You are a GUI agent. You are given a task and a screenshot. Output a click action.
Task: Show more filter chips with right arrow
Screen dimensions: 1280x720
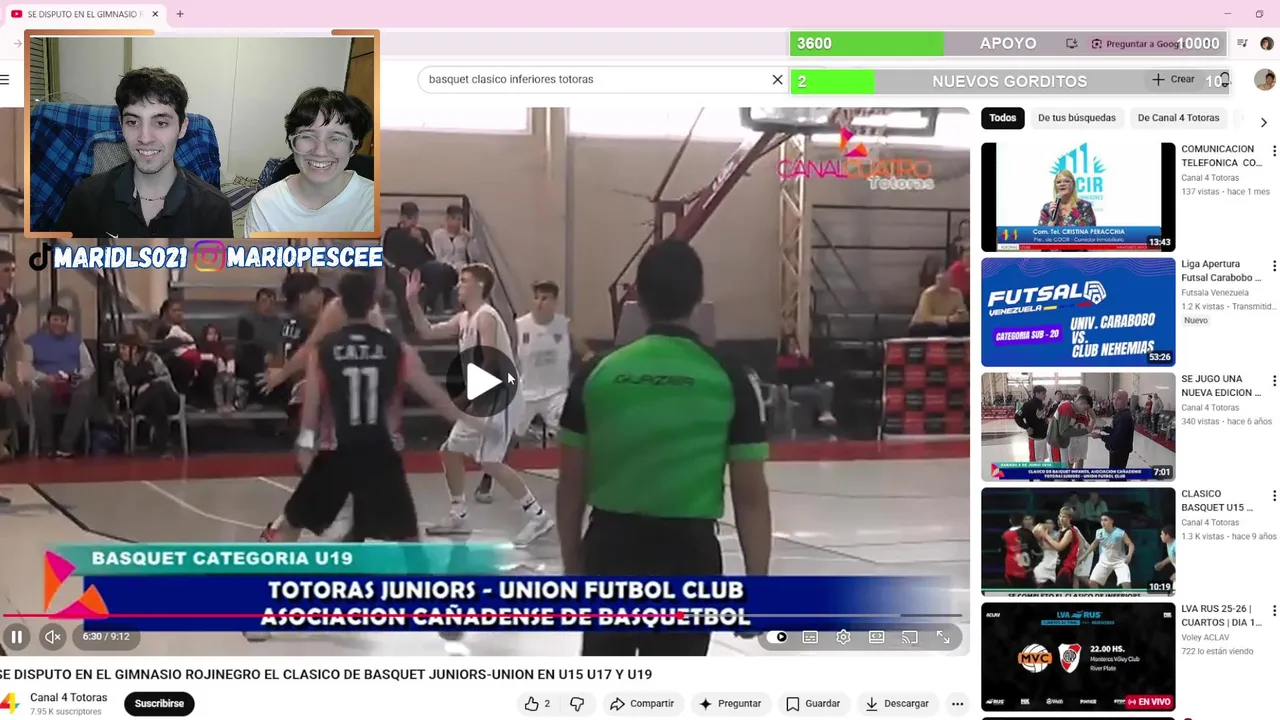click(x=1263, y=122)
